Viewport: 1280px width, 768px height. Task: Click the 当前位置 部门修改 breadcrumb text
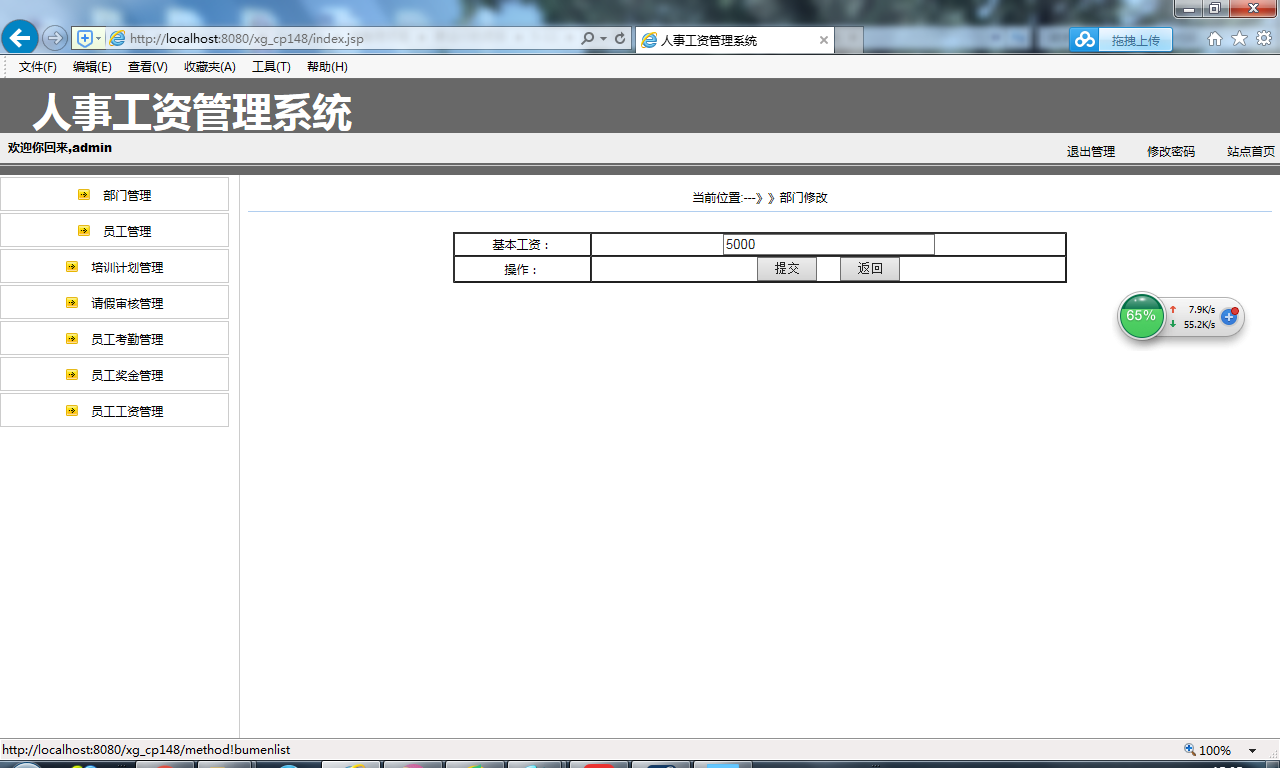(x=760, y=198)
